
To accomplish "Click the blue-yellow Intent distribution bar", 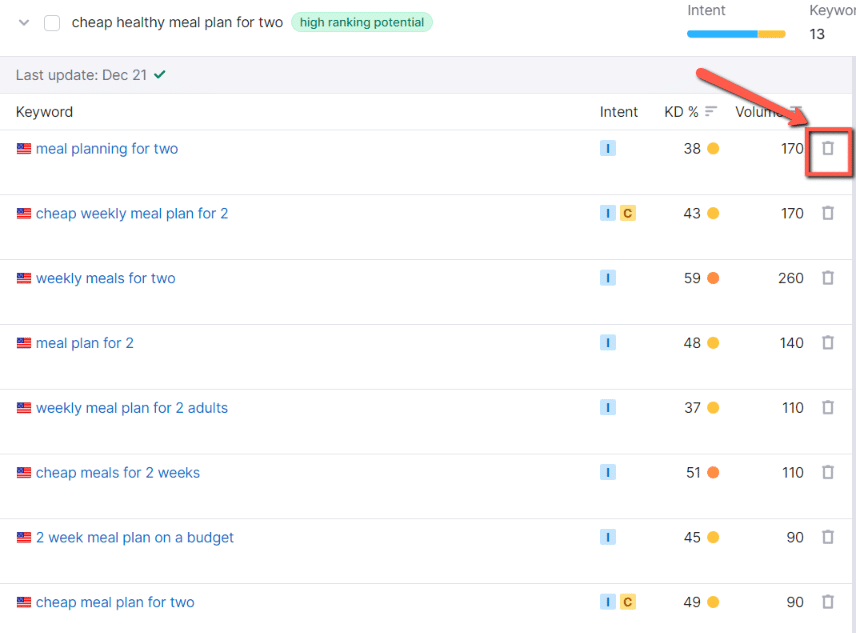I will (736, 33).
